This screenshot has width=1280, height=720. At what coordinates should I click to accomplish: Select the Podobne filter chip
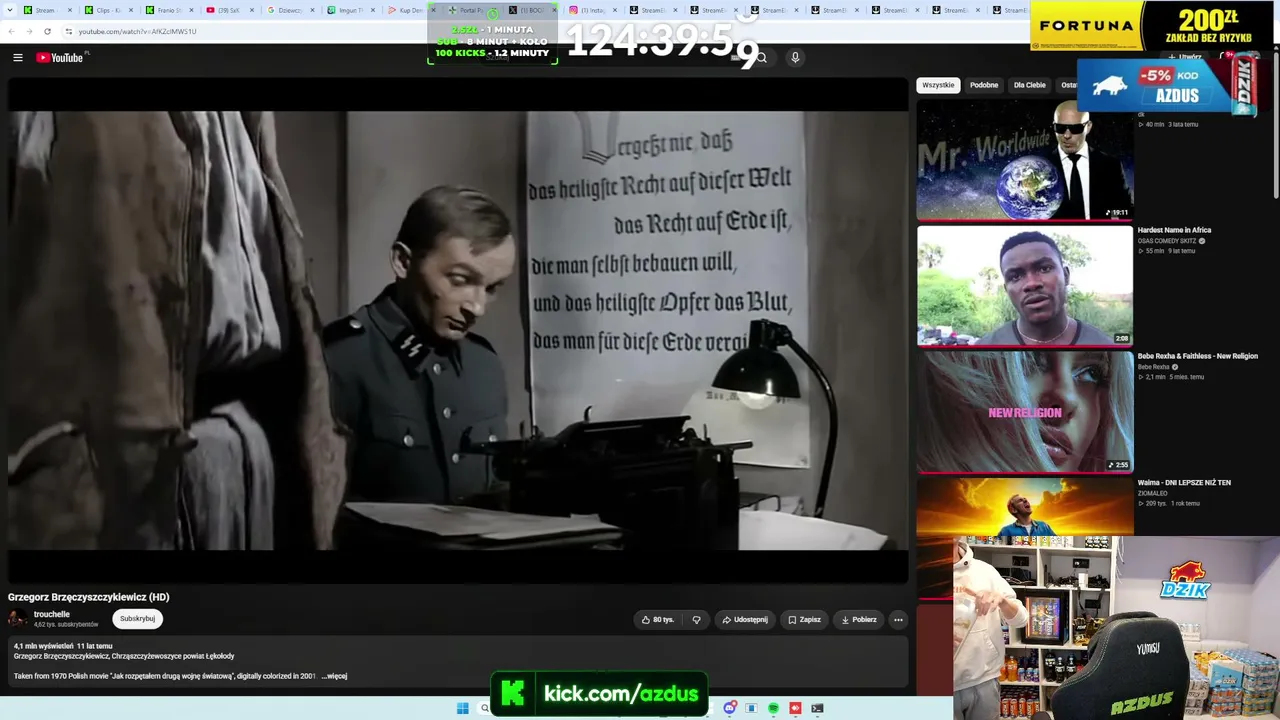click(984, 85)
